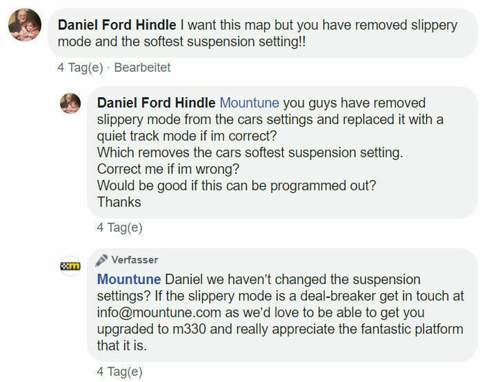Viewport: 500px width, 382px height.
Task: Click the 'upgraded to m330' reply text
Action: (x=152, y=329)
